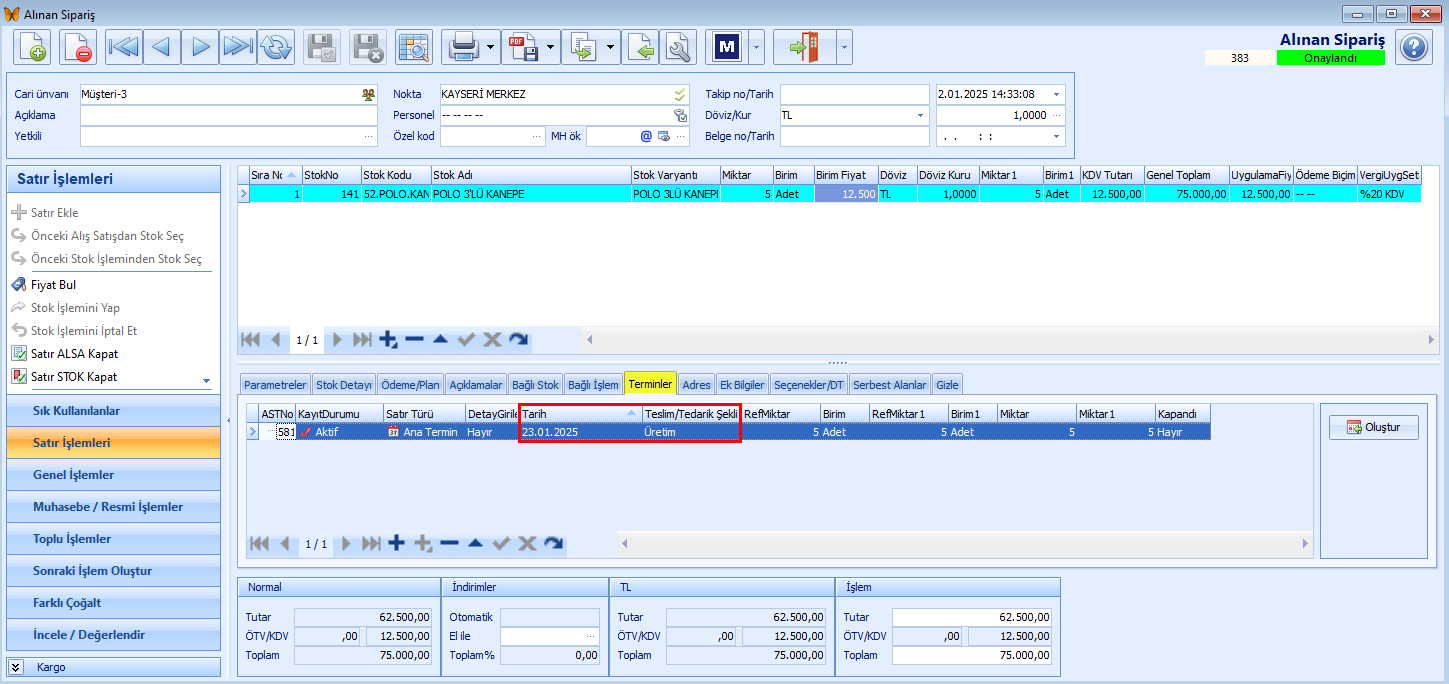Click the Cari ünvanı input field
This screenshot has width=1449, height=684.
(228, 94)
